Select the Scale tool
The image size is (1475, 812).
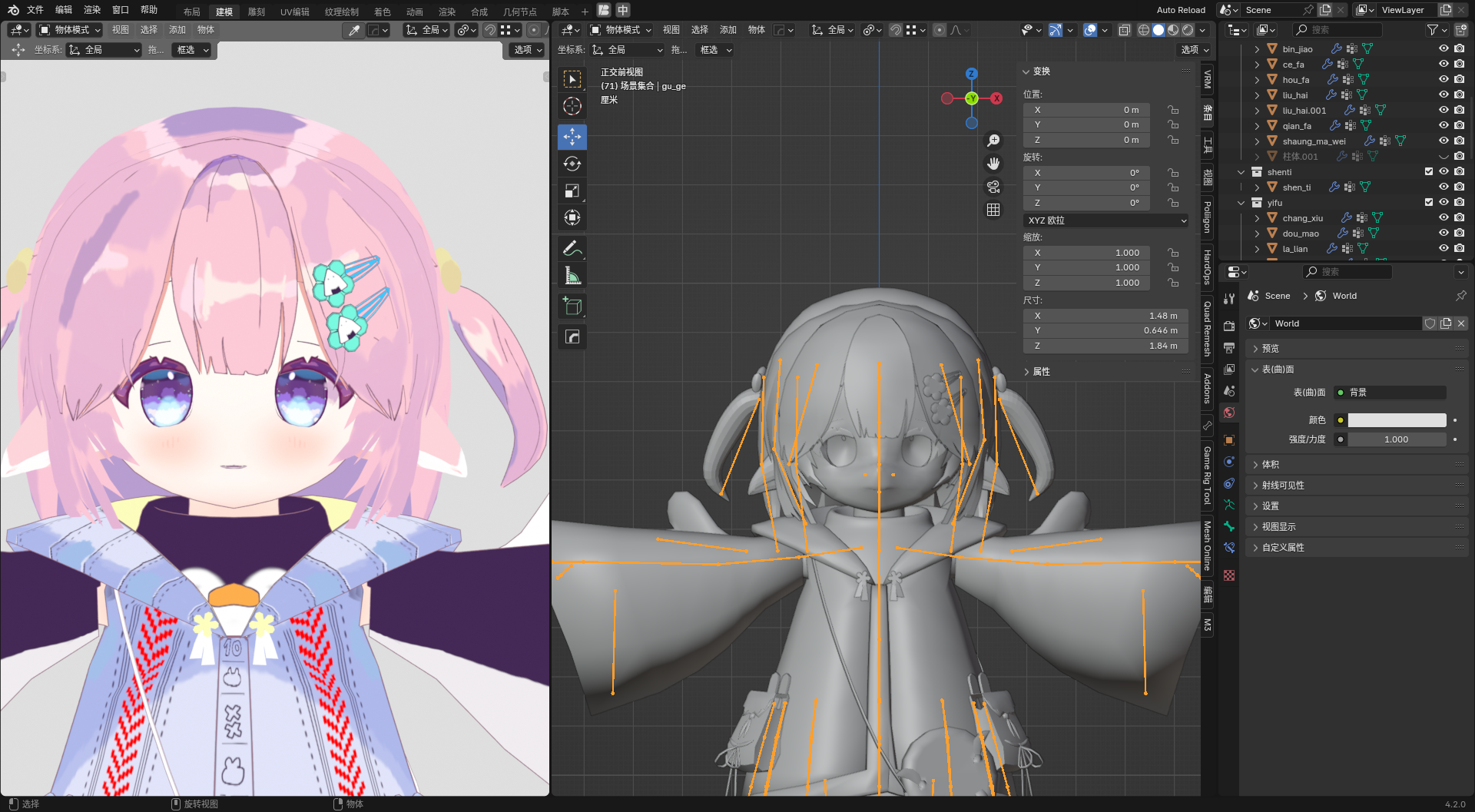click(x=572, y=191)
